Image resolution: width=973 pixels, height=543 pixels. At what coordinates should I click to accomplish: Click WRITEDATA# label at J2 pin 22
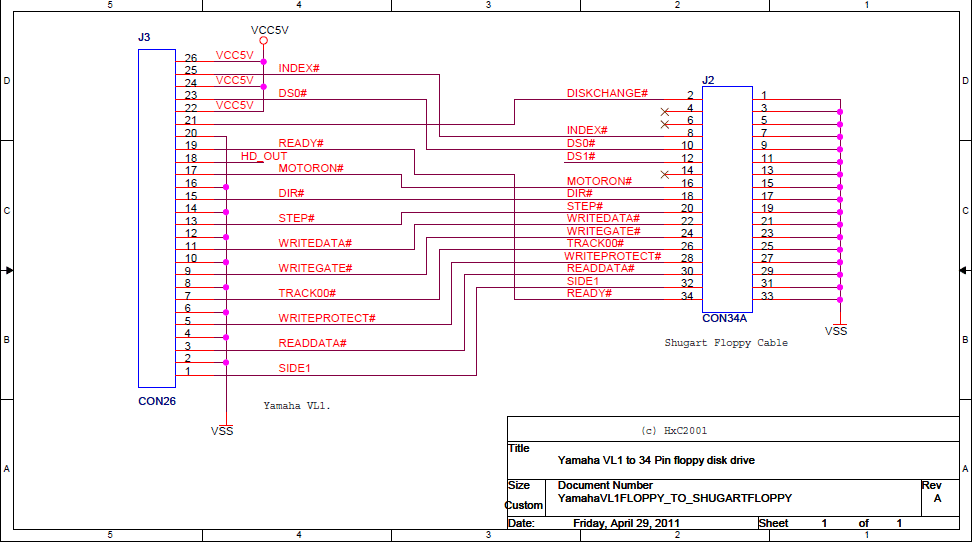coord(603,218)
